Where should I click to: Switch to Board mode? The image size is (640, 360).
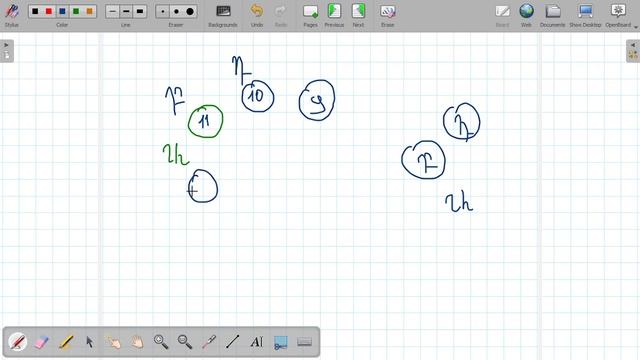(x=502, y=15)
